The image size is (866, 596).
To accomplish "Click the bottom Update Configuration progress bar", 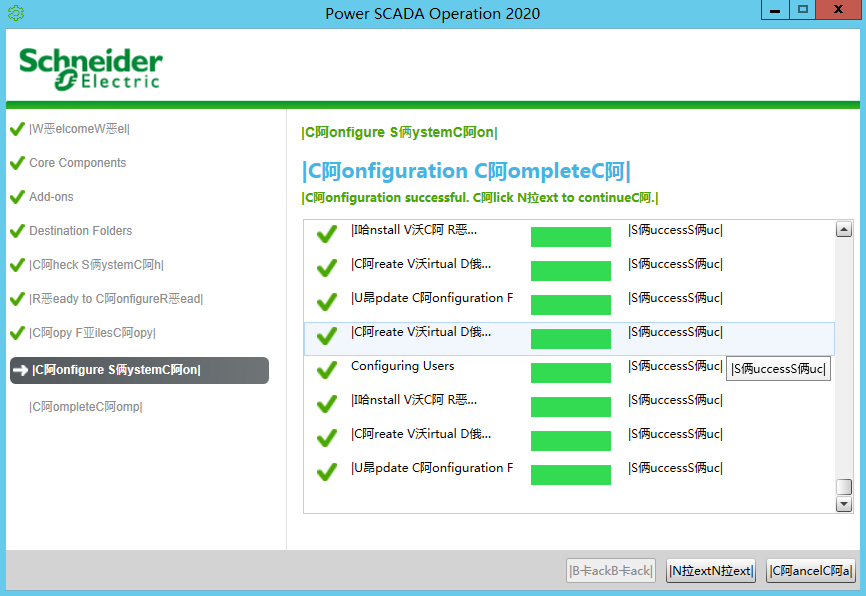I will (571, 475).
